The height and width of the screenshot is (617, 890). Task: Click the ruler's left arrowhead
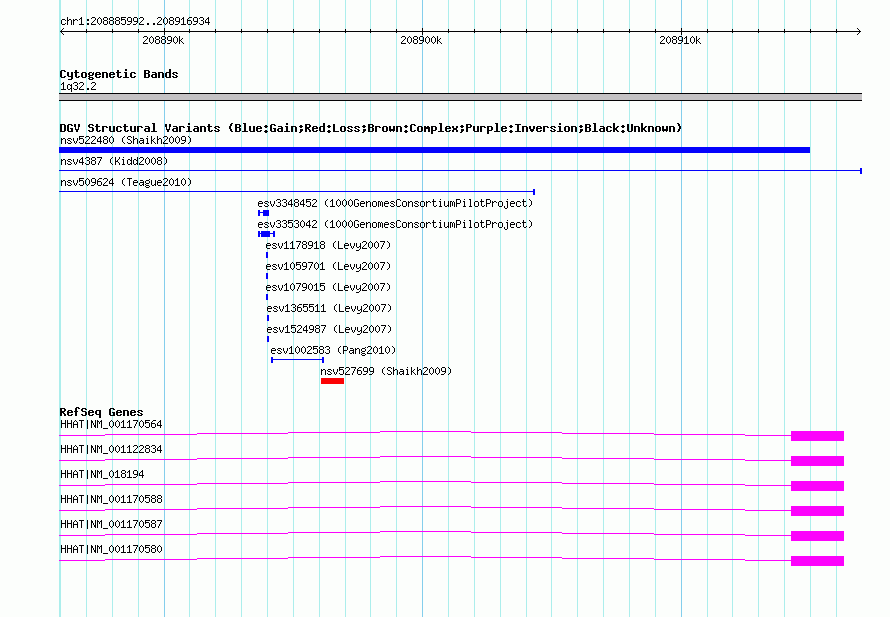point(62,31)
